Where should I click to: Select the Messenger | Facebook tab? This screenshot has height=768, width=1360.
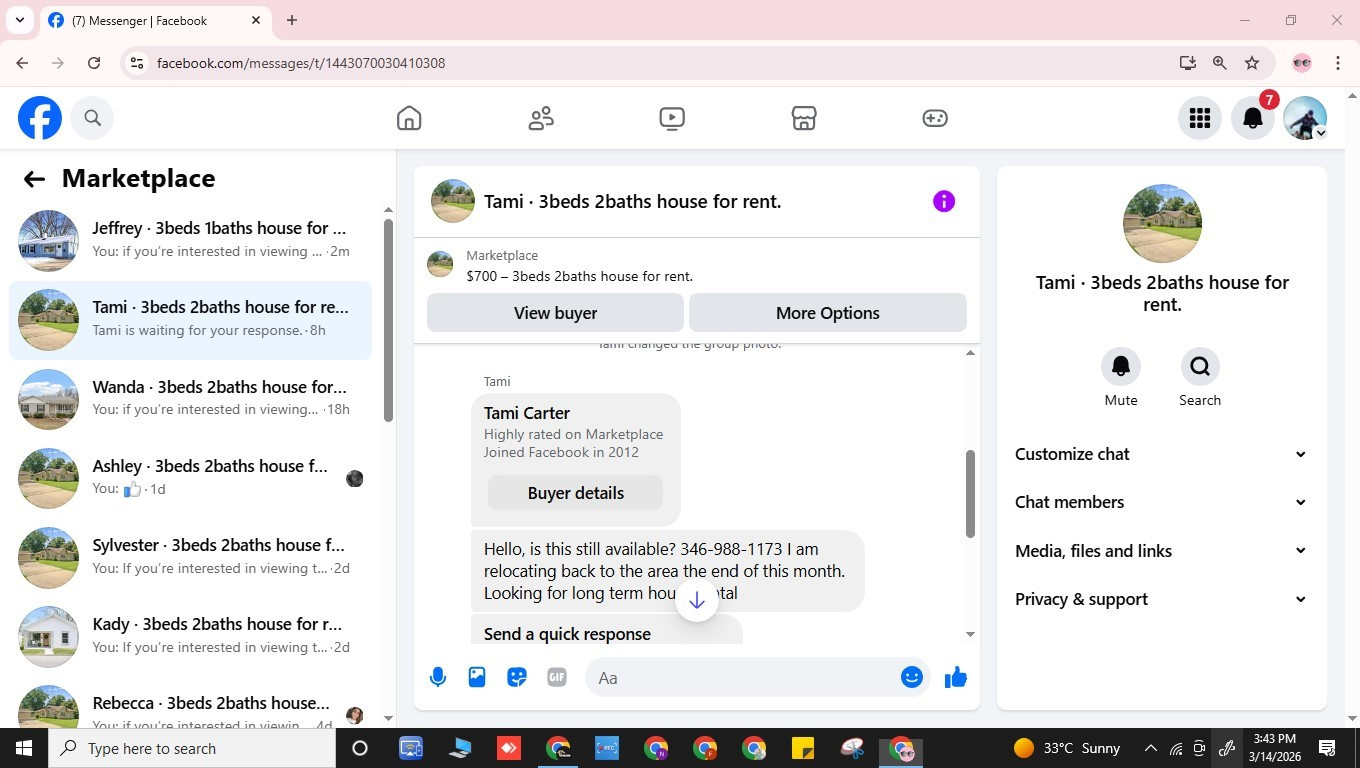click(x=155, y=20)
